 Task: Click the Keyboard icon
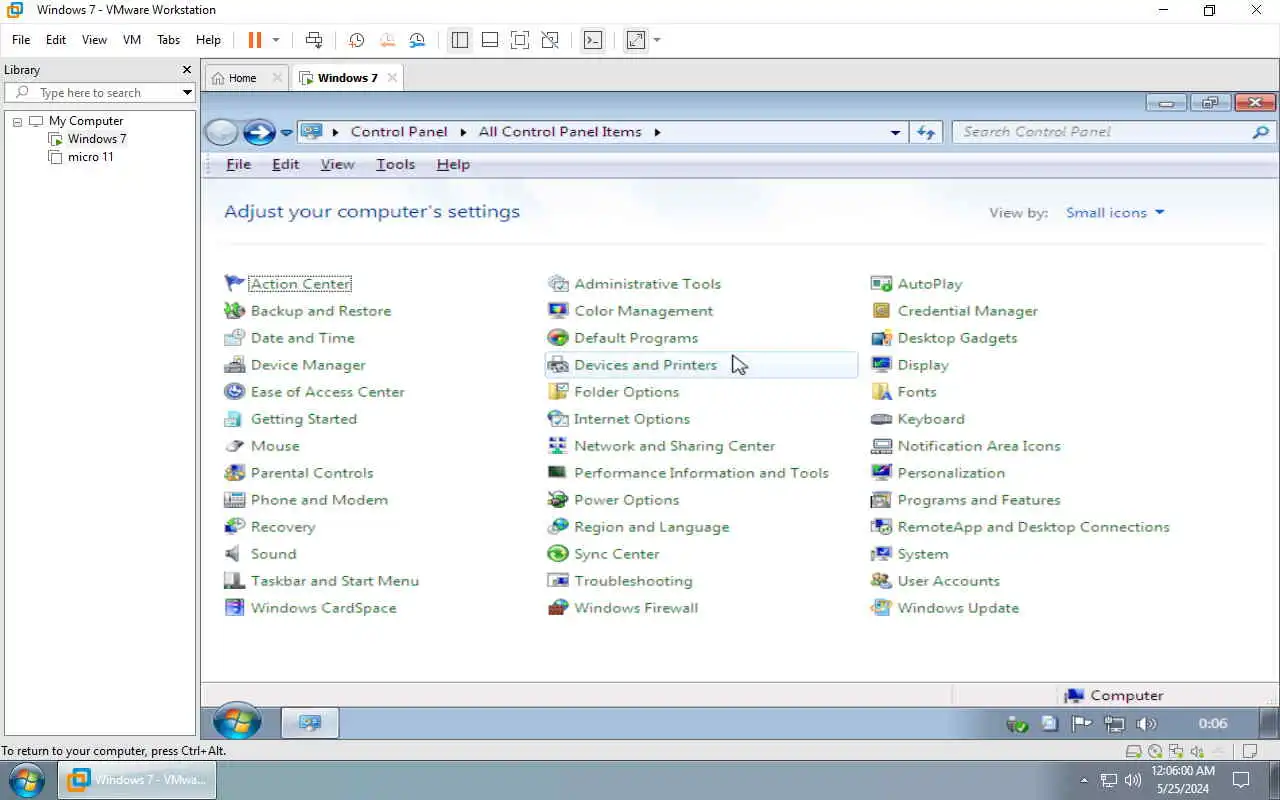click(x=881, y=419)
